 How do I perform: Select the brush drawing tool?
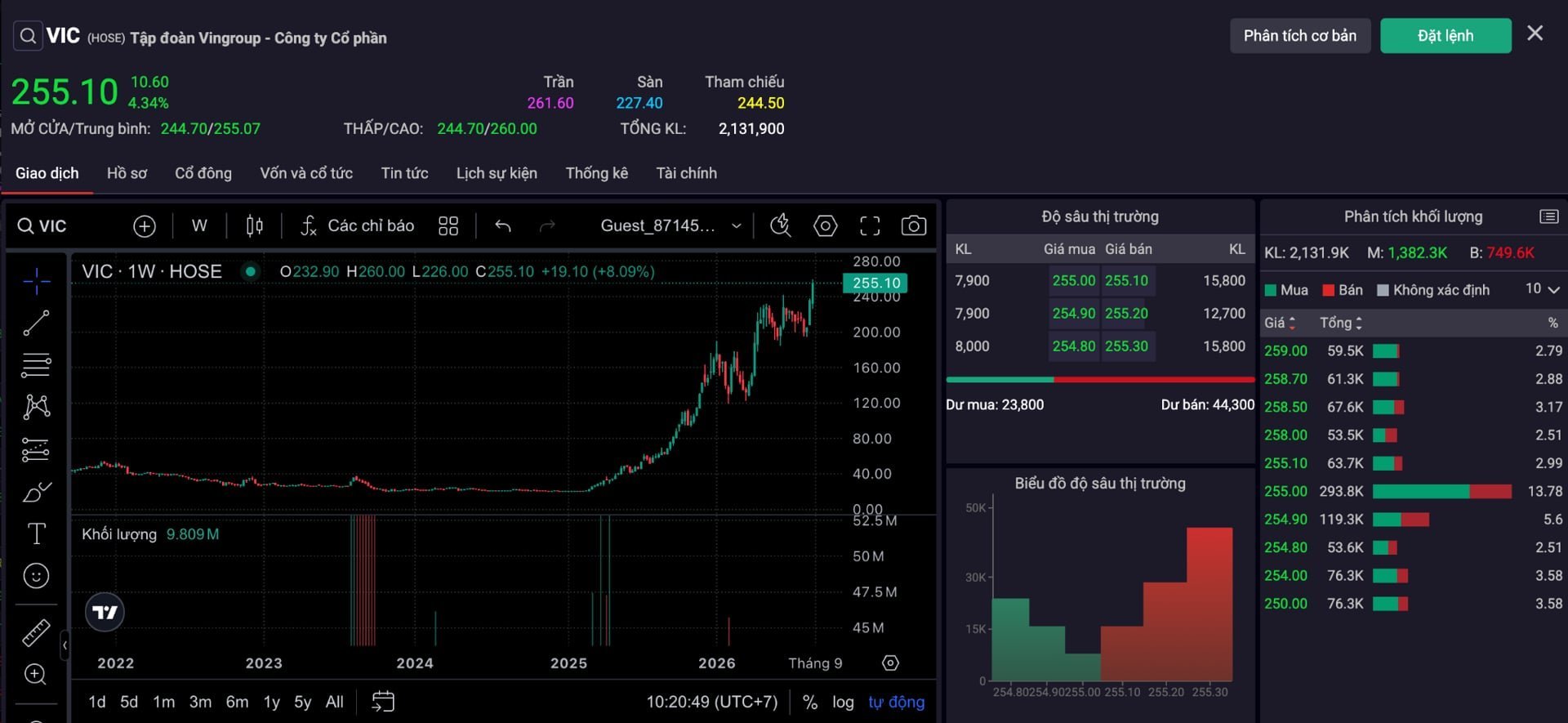tap(36, 492)
